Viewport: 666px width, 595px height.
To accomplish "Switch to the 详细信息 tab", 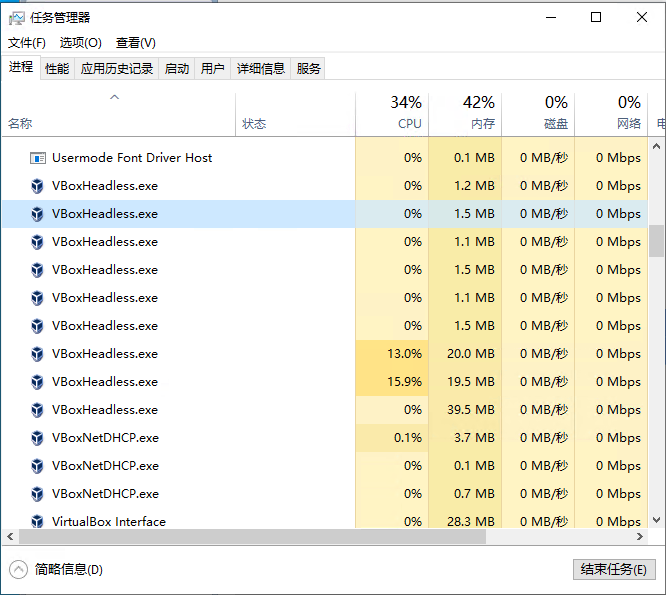I will coord(260,68).
